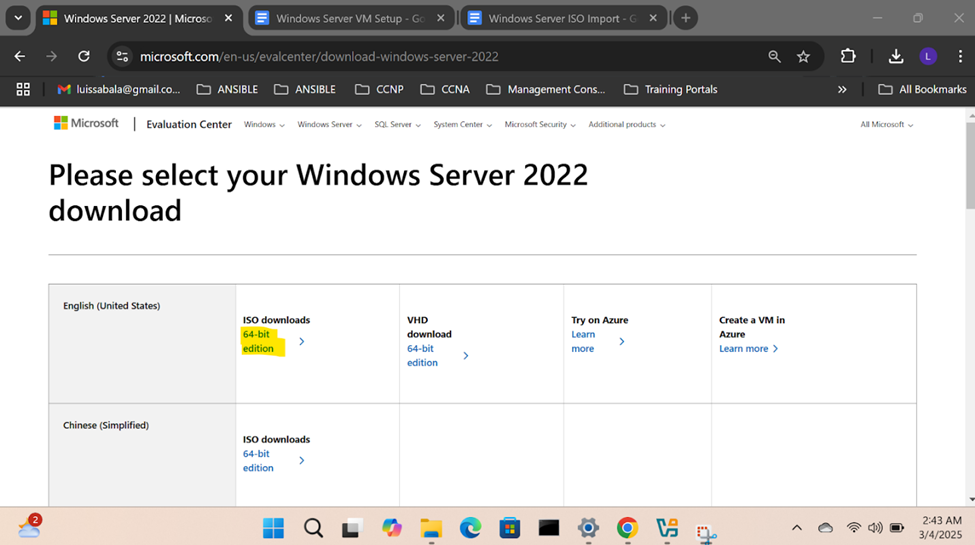Download English ISO 64-bit edition
This screenshot has height=545, width=975.
click(x=274, y=342)
